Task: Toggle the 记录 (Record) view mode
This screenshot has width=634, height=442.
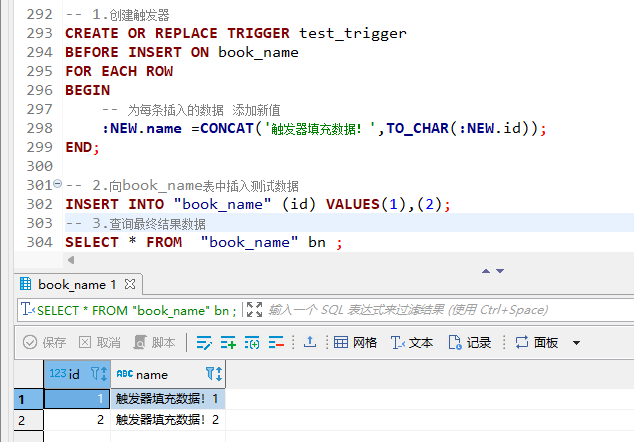Action: click(x=470, y=342)
